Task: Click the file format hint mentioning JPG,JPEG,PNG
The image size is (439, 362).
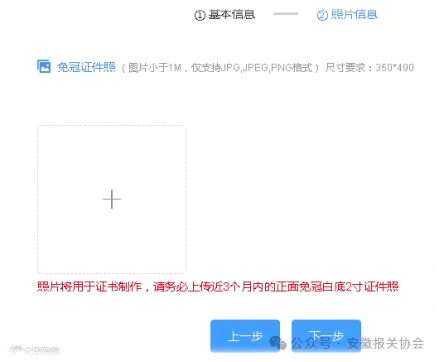Action: coord(220,68)
